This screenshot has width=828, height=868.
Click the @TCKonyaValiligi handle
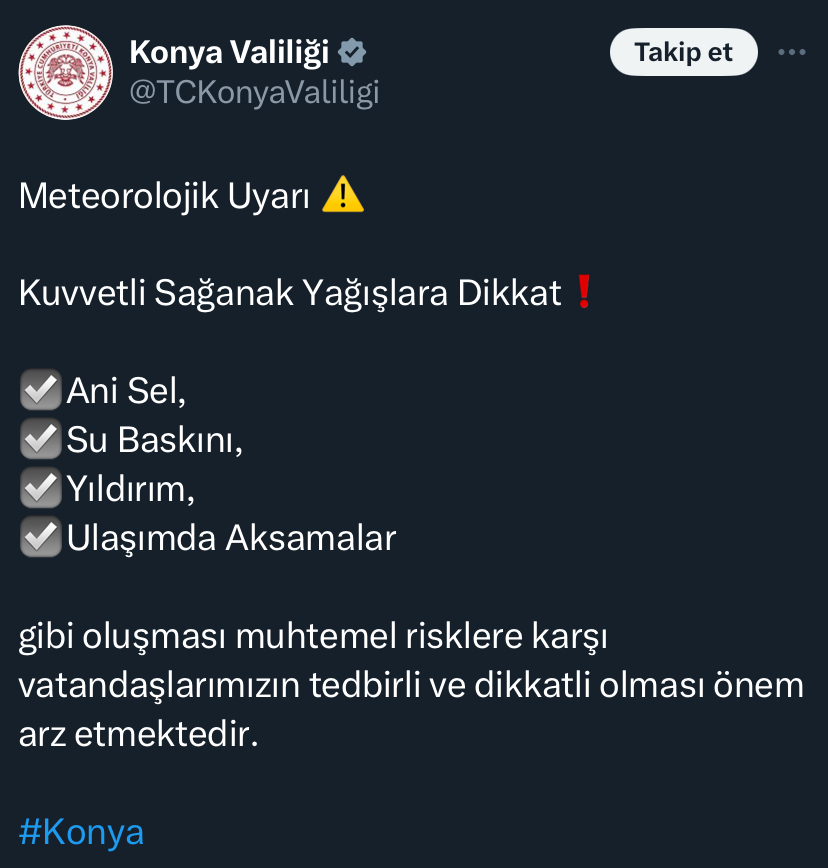click(x=254, y=92)
